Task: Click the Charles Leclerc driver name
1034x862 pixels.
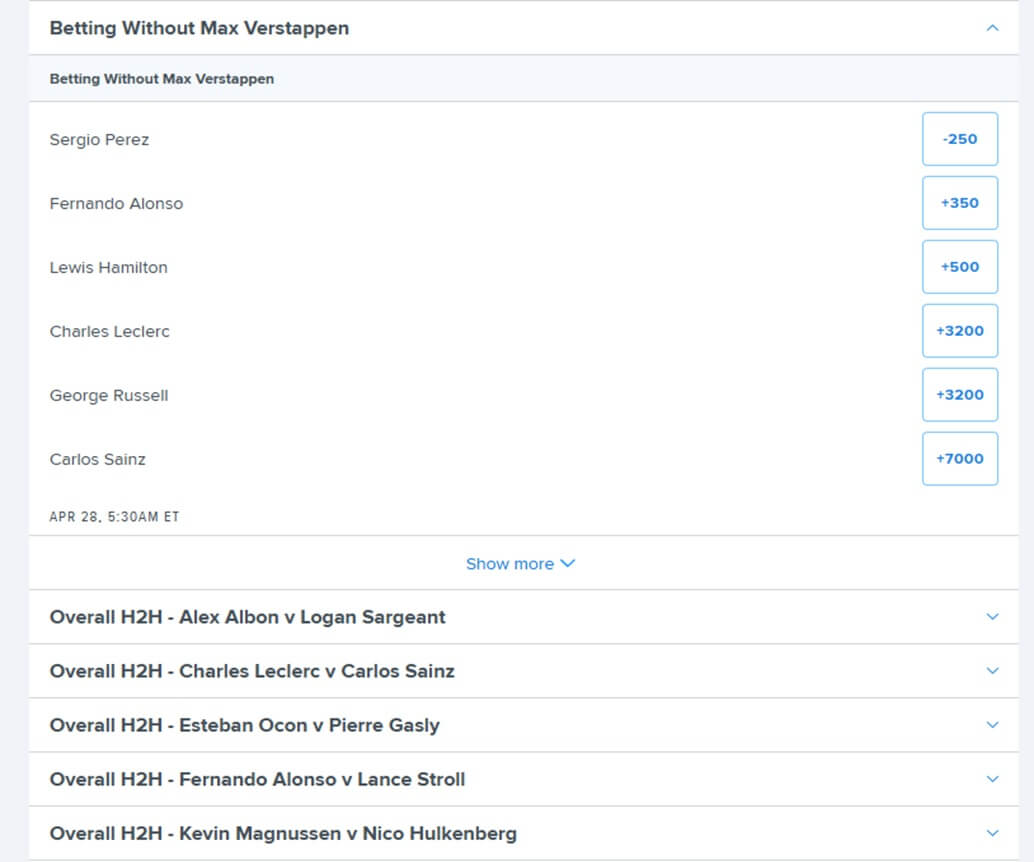Action: point(109,332)
